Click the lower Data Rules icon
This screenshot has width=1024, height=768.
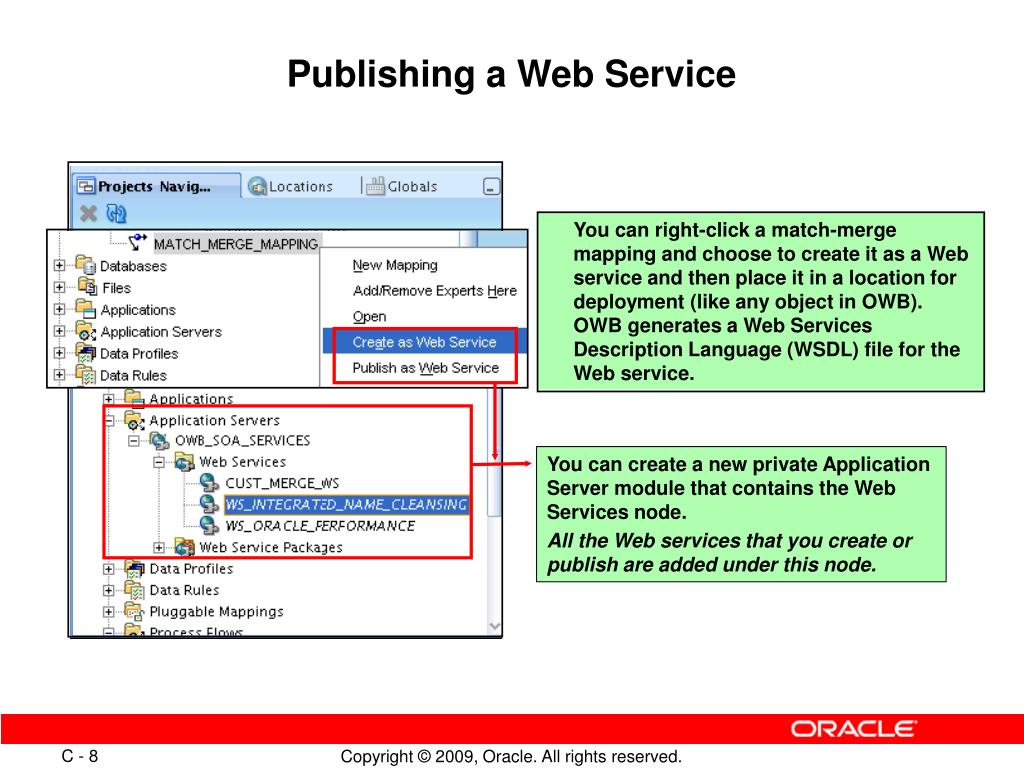tap(135, 590)
